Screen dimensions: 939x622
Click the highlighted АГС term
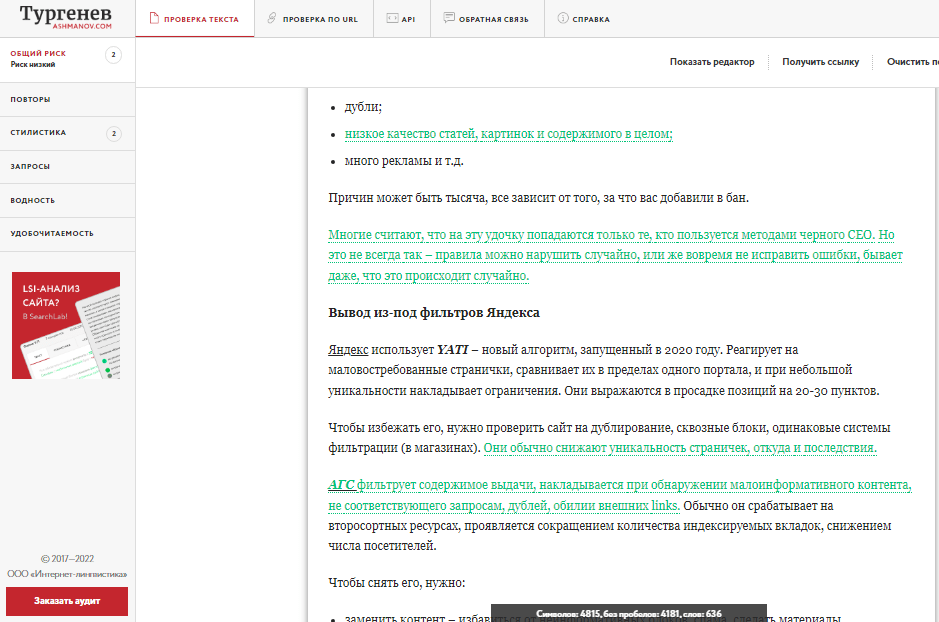[x=341, y=485]
